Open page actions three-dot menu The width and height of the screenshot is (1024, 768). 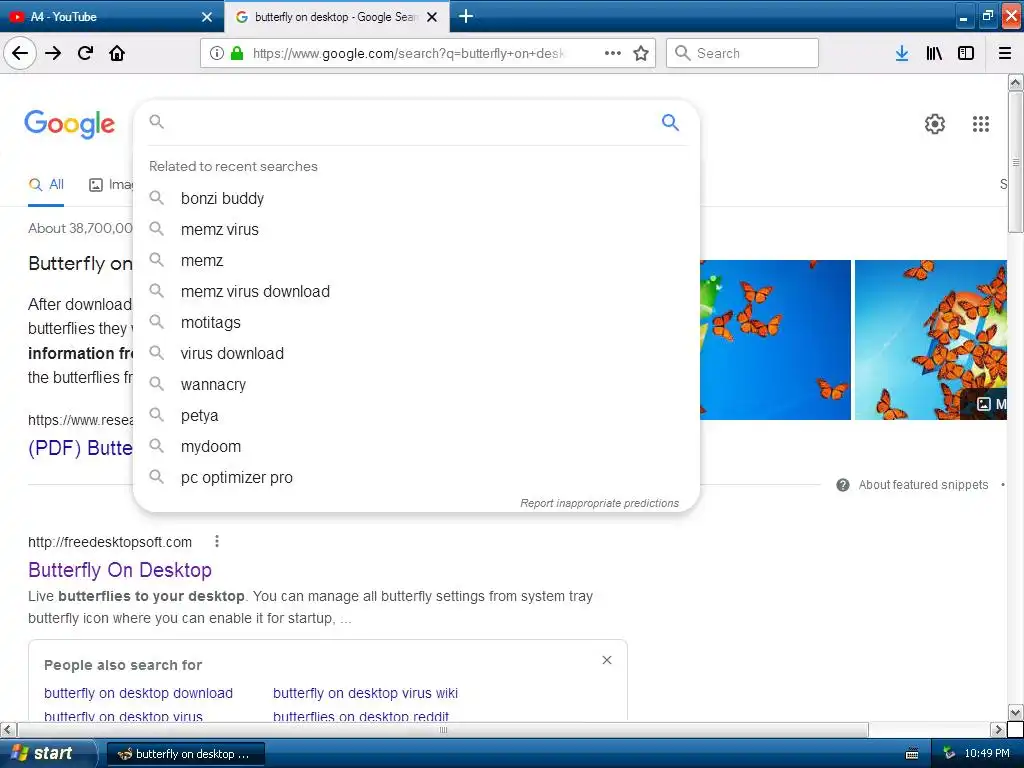click(x=613, y=53)
